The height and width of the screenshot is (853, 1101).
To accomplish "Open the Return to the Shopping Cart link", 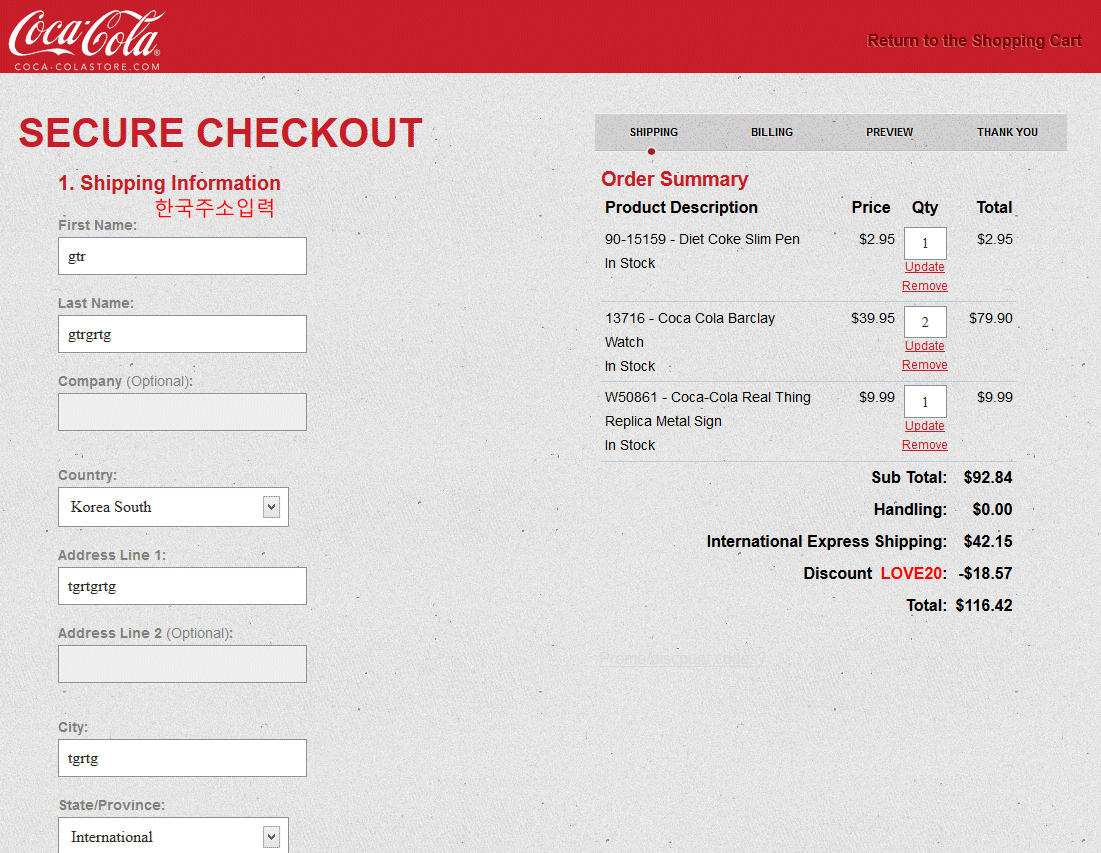I will (x=974, y=41).
